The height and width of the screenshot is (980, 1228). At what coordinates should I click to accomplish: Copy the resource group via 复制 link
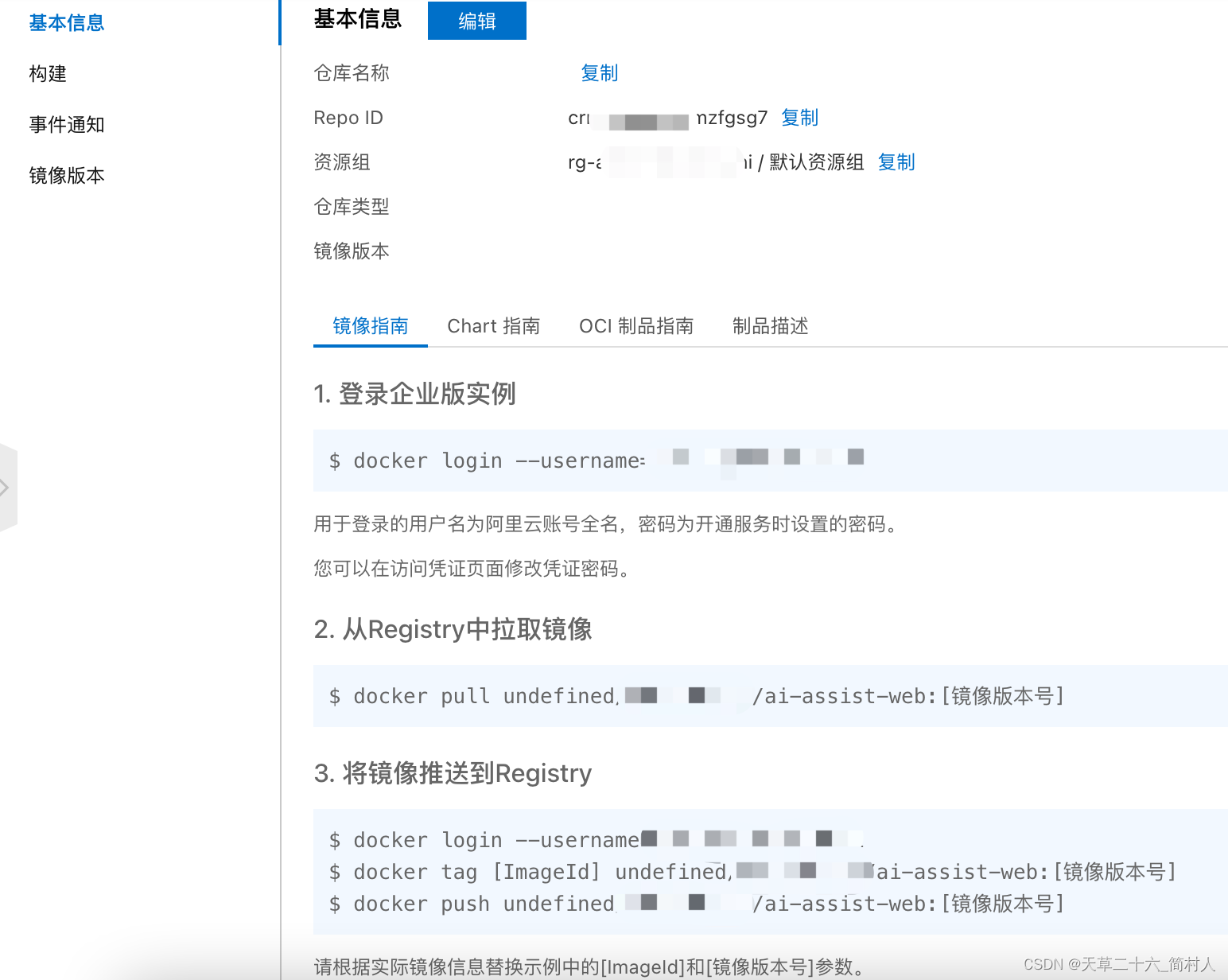896,162
